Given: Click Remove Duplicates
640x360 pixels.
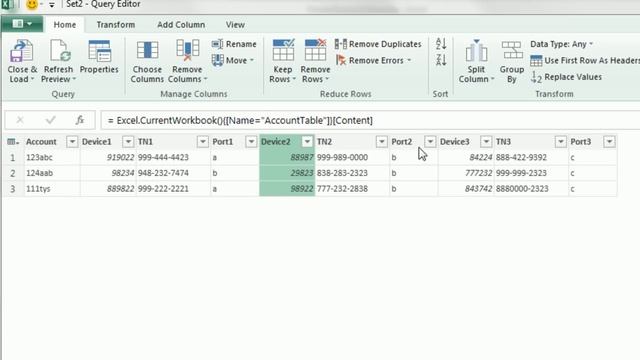Looking at the screenshot, I should tap(378, 44).
